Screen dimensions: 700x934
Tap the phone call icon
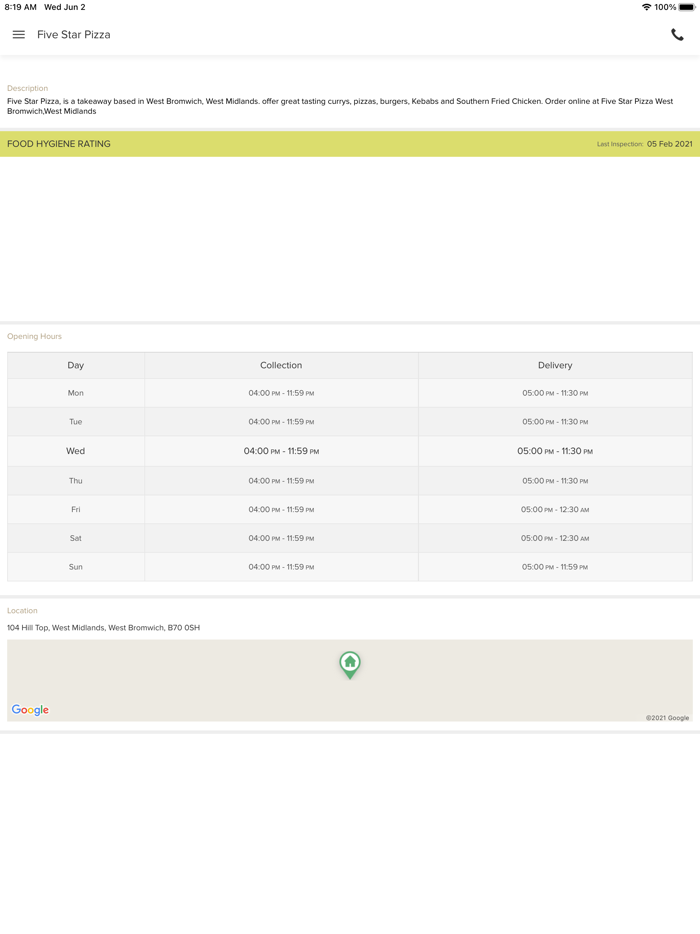pyautogui.click(x=677, y=35)
